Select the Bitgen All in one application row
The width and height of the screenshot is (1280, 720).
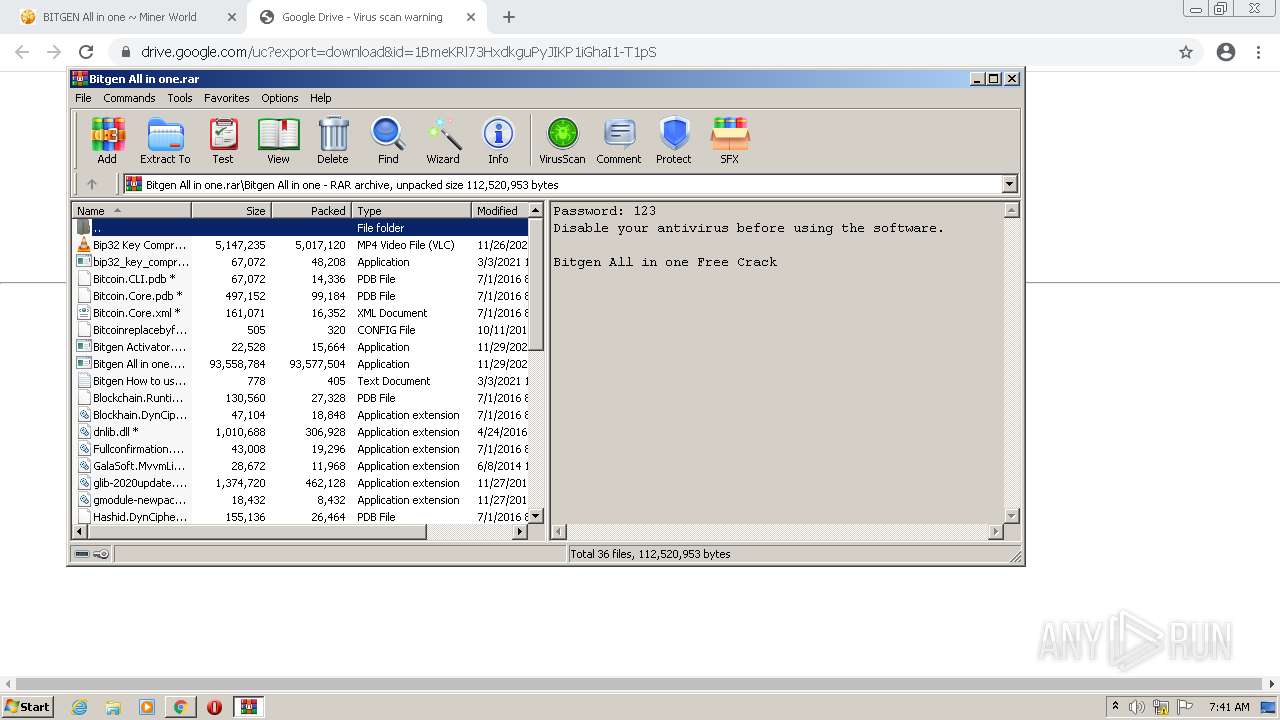(x=300, y=364)
